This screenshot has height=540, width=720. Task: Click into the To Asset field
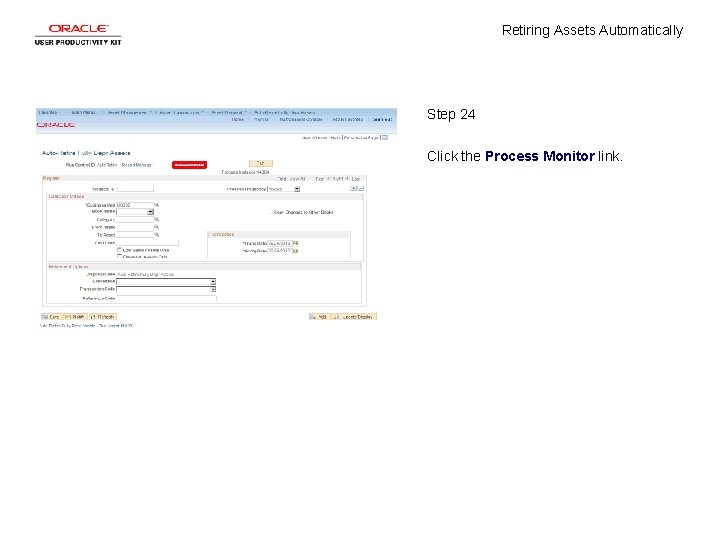[x=135, y=235]
